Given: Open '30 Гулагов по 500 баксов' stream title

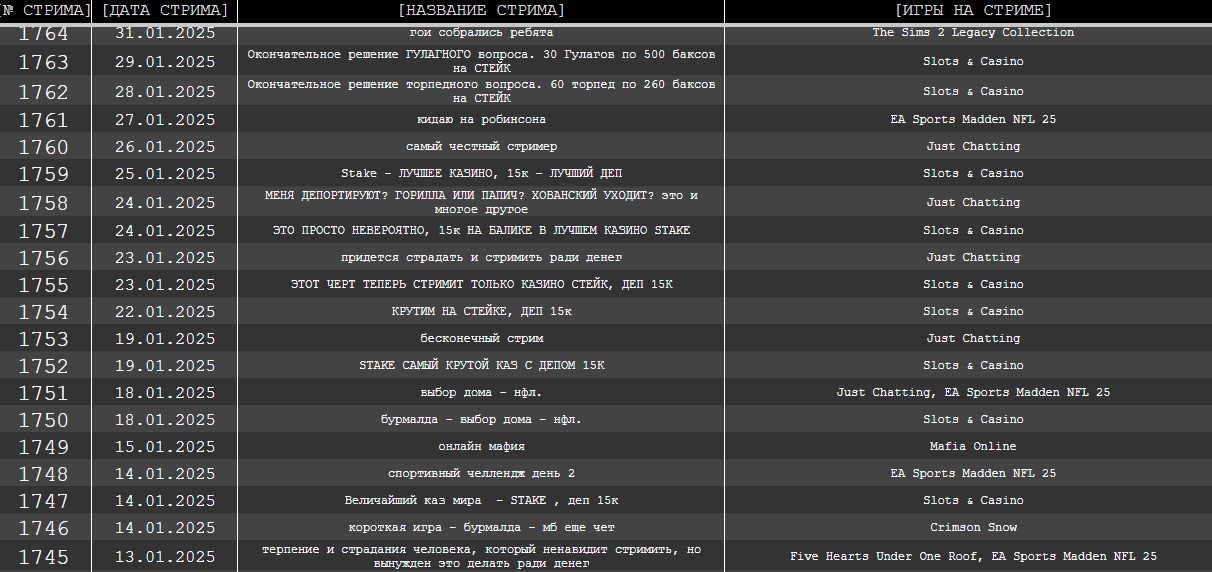Looking at the screenshot, I should 481,62.
